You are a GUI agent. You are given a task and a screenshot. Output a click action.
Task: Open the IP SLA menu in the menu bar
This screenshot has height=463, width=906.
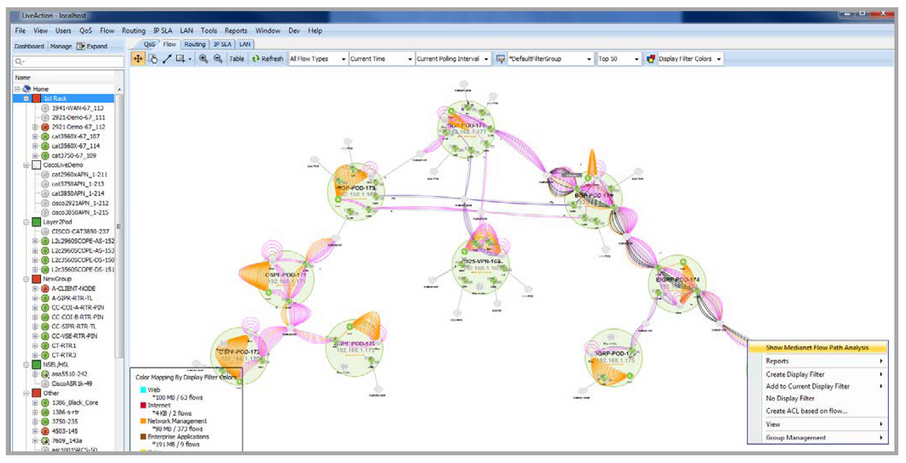[163, 31]
